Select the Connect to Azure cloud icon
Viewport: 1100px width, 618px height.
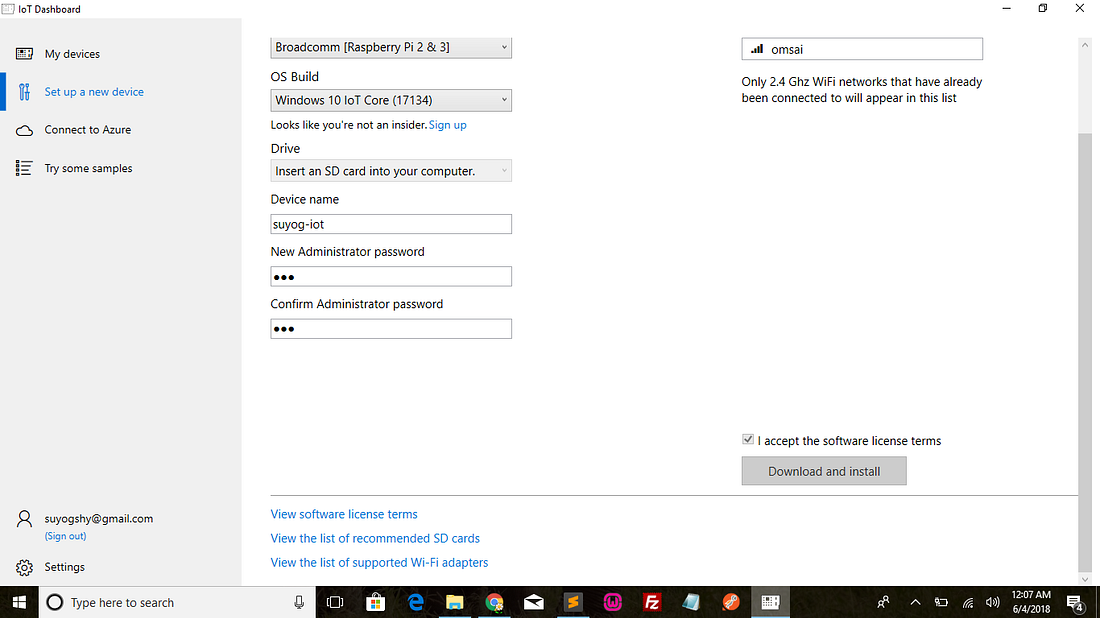[24, 129]
